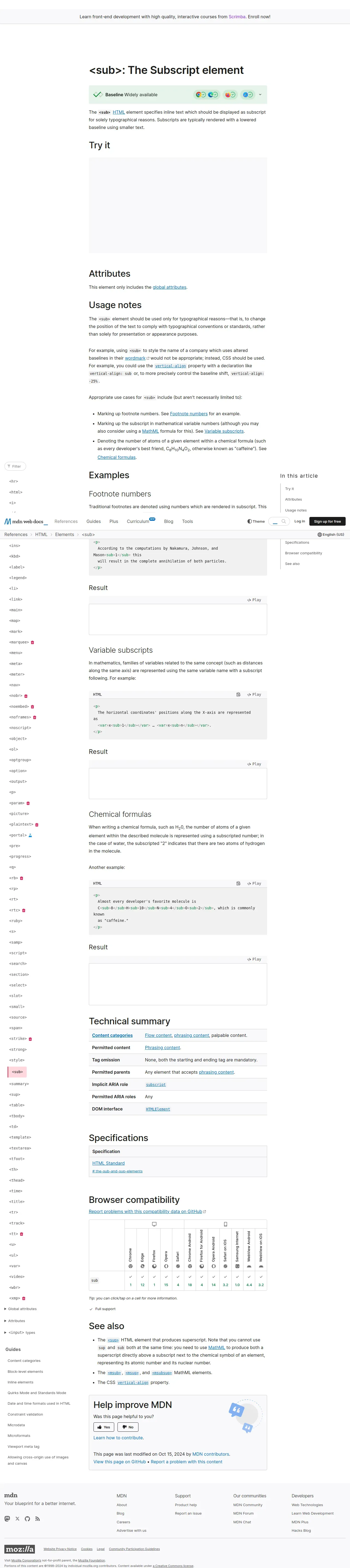
Task: Jump to Browser compatibility in article outline
Action: click(x=303, y=553)
